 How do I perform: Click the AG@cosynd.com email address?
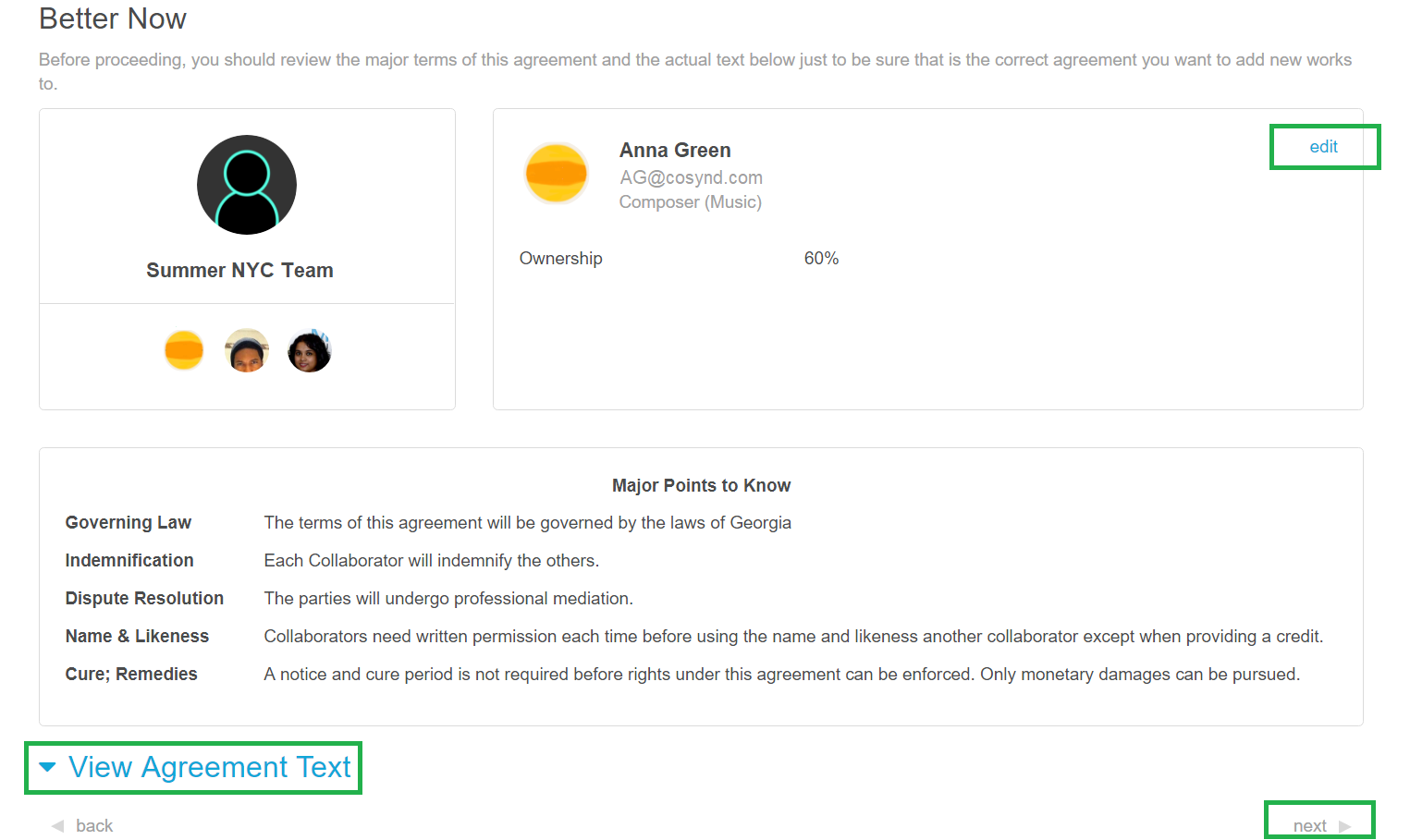691,177
